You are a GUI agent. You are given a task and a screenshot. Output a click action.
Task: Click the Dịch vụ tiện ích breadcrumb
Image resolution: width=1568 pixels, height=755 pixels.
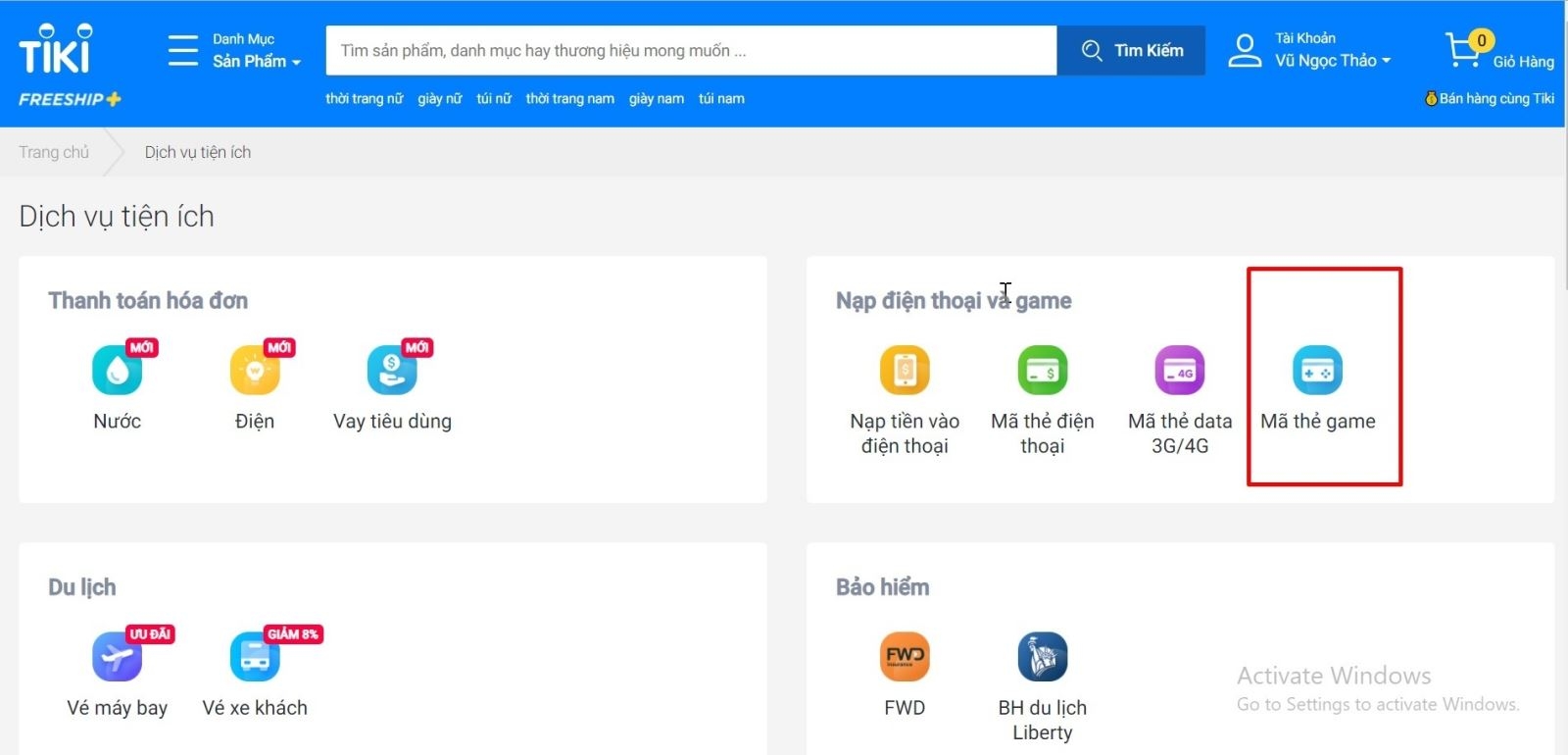tap(198, 152)
